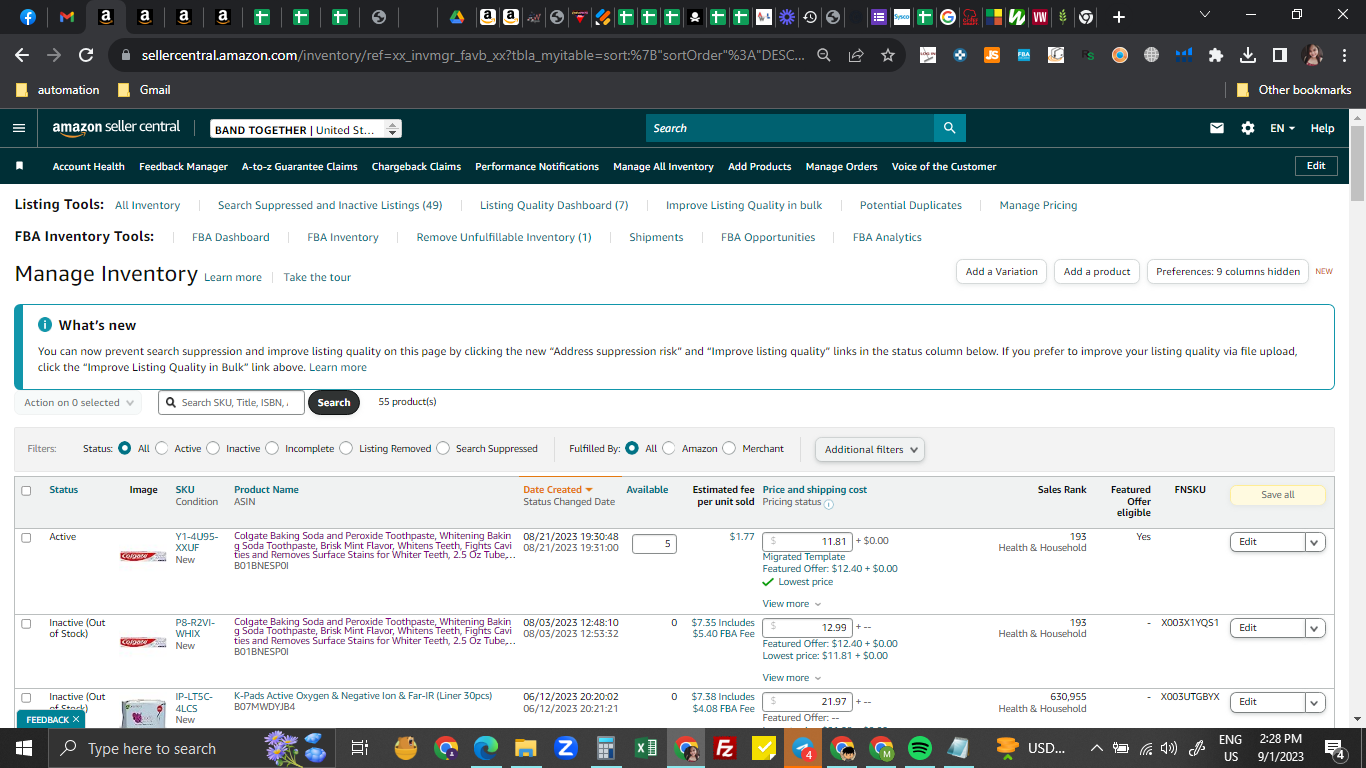Open the Windows Start menu
This screenshot has width=1366, height=768.
24,748
